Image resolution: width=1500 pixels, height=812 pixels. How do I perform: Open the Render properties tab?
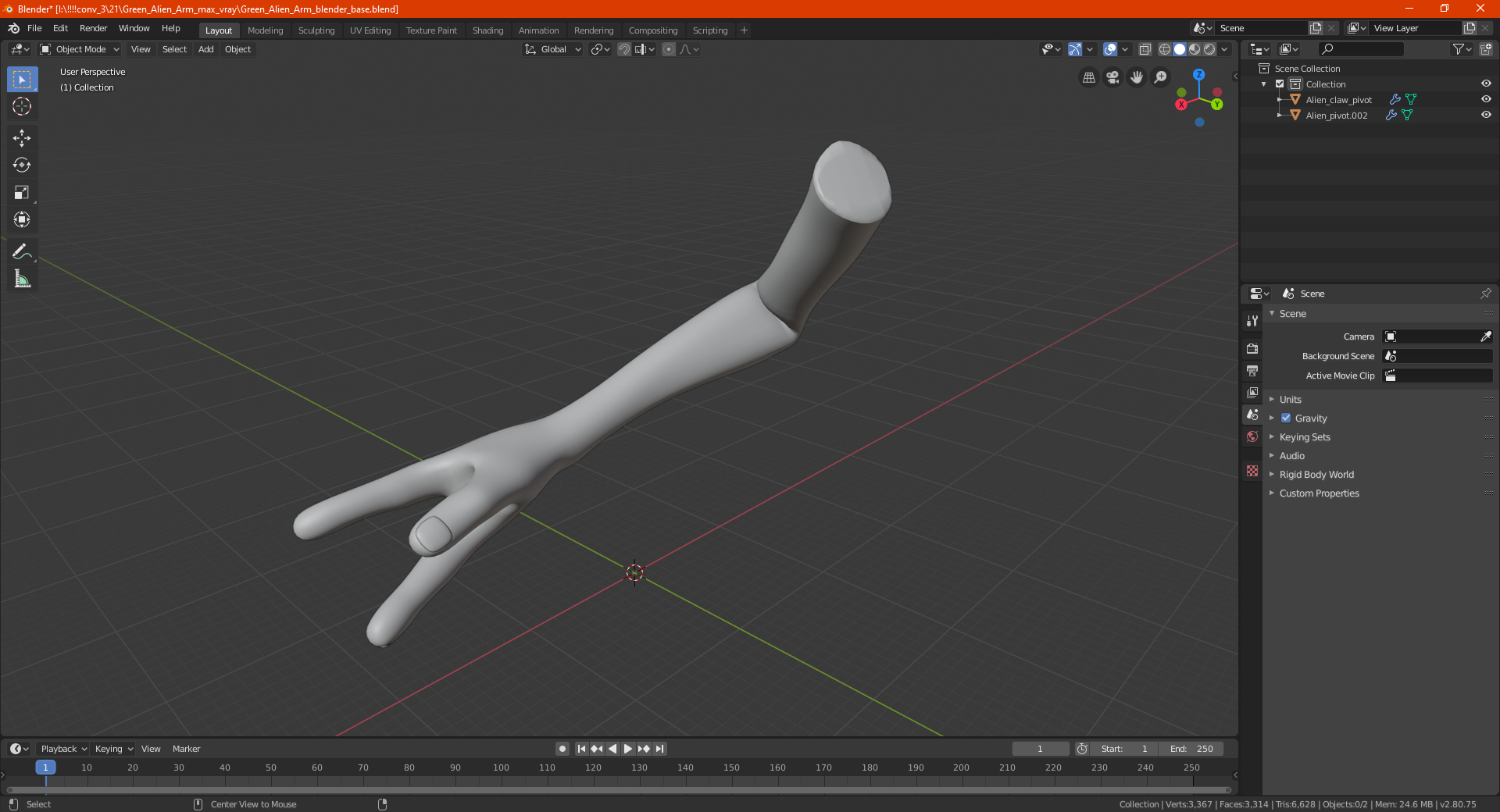click(x=1252, y=348)
